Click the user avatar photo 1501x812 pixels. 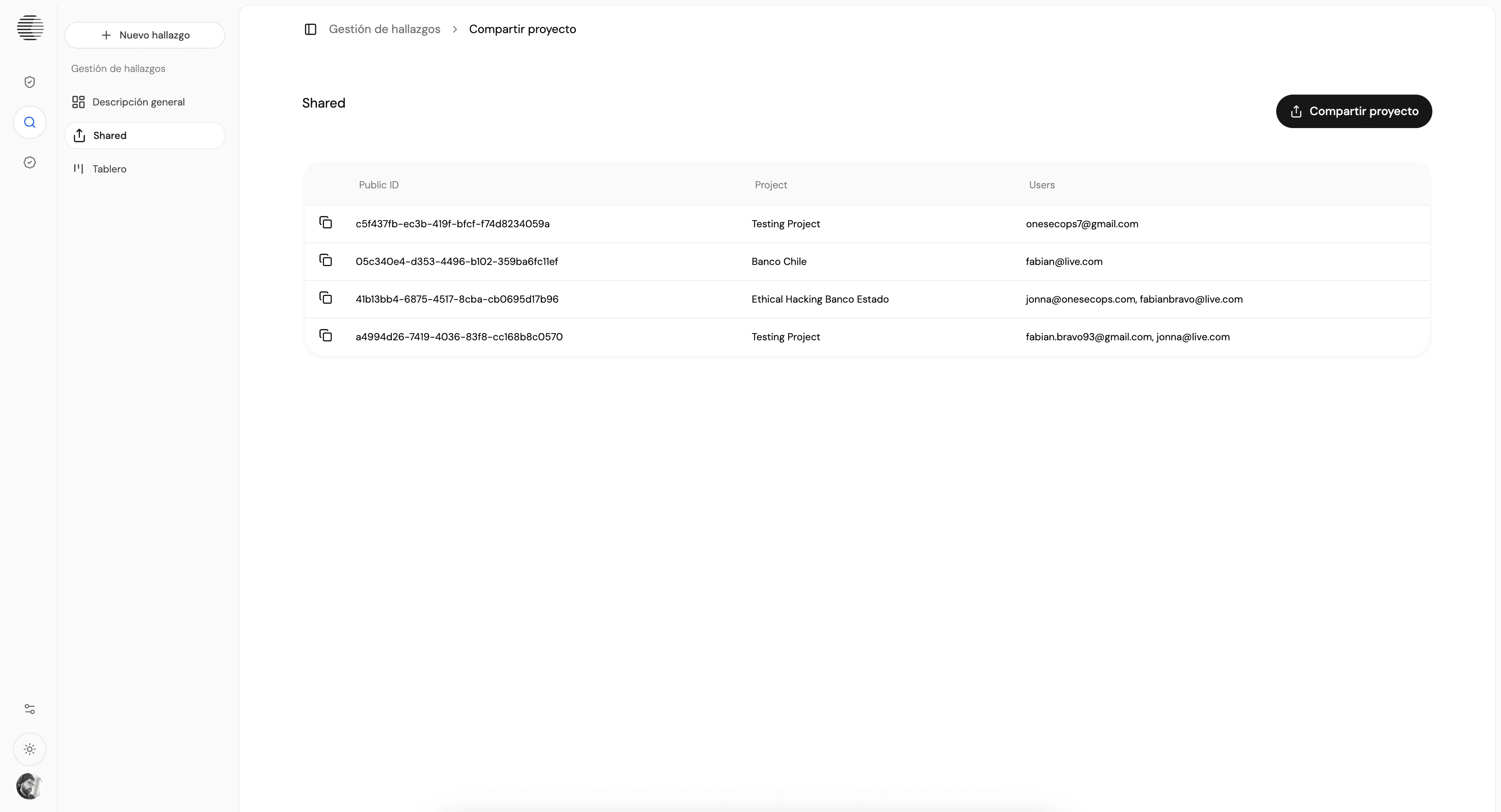(x=29, y=786)
